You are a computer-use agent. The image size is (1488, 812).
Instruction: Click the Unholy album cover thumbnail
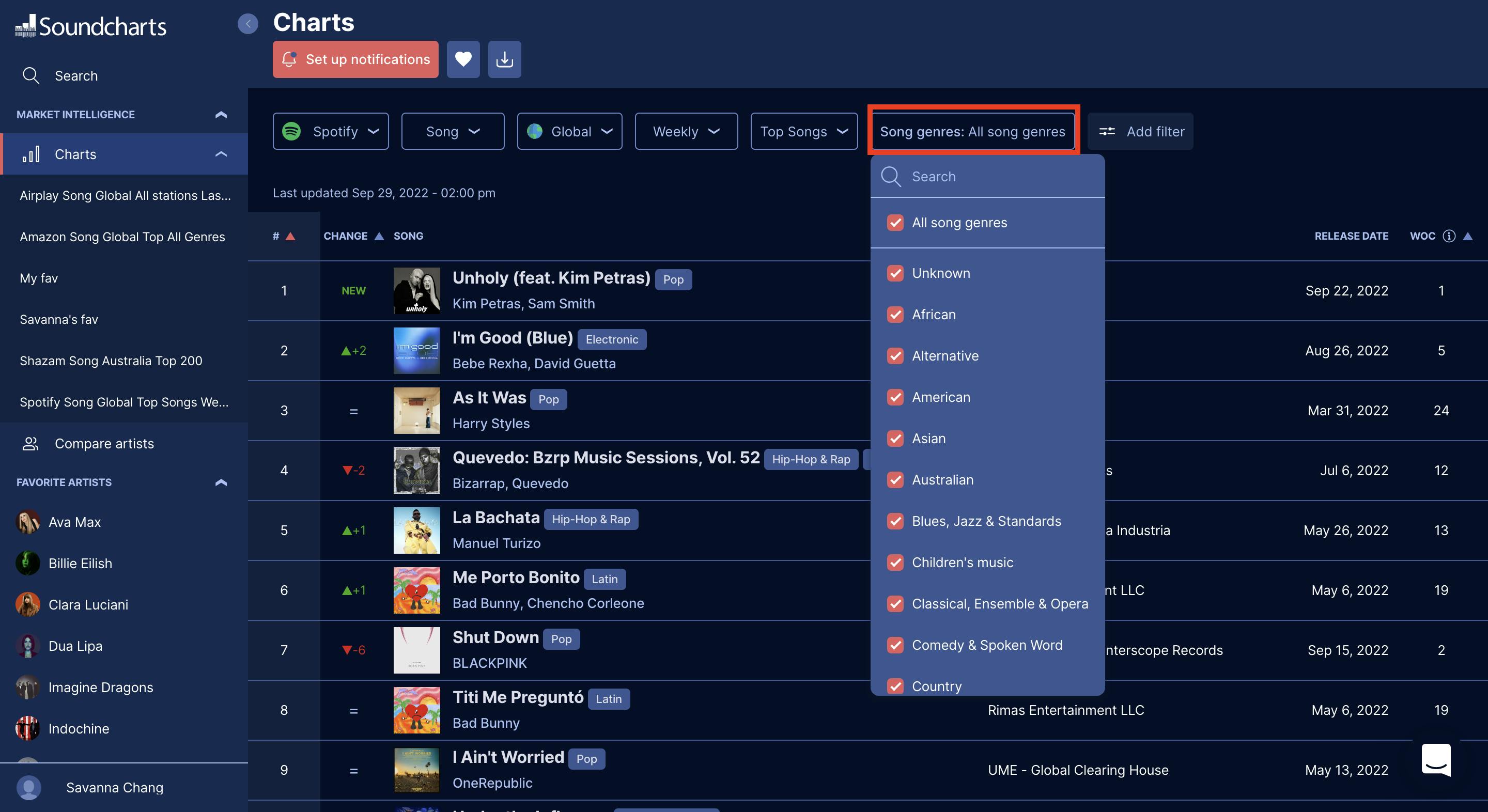coord(416,290)
